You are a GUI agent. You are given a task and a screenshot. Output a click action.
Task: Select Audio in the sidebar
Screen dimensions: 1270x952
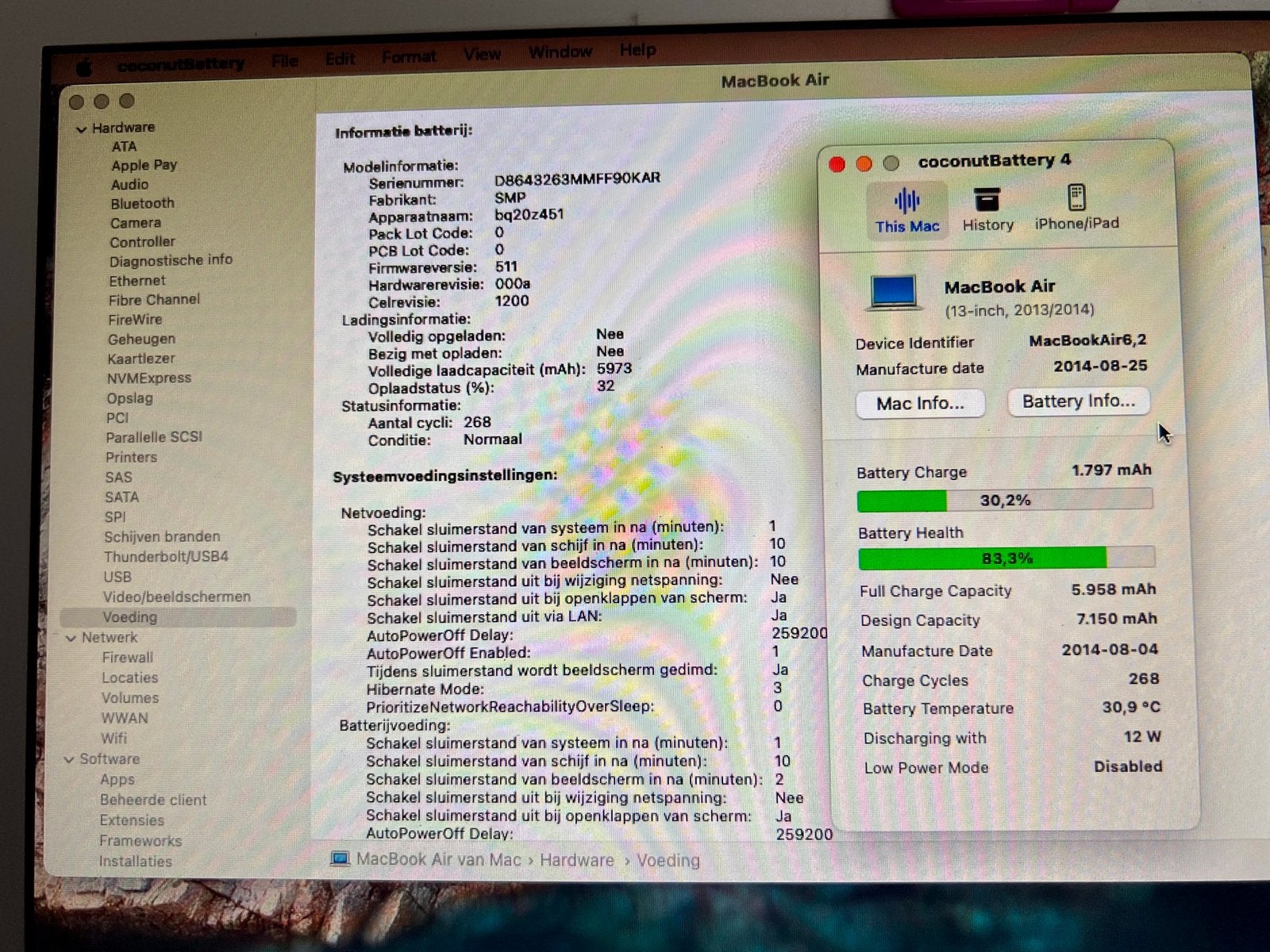point(129,185)
